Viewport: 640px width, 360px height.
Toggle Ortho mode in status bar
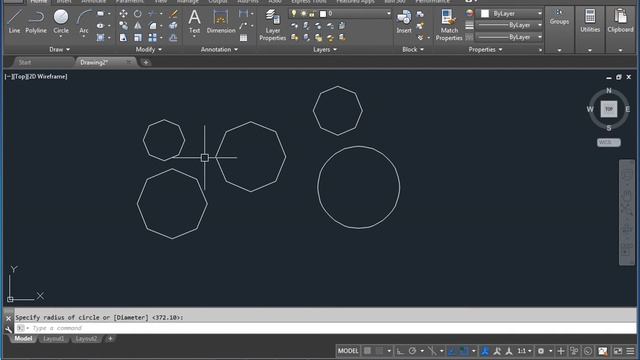[x=400, y=351]
